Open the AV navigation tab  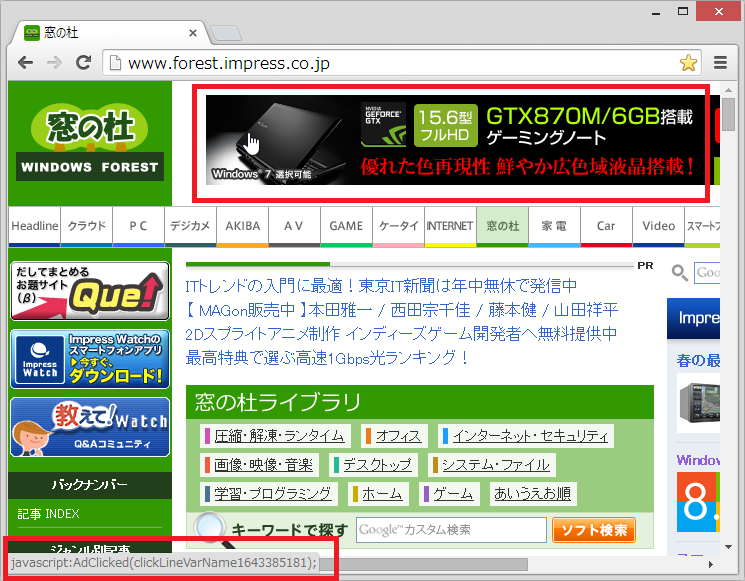(x=294, y=226)
